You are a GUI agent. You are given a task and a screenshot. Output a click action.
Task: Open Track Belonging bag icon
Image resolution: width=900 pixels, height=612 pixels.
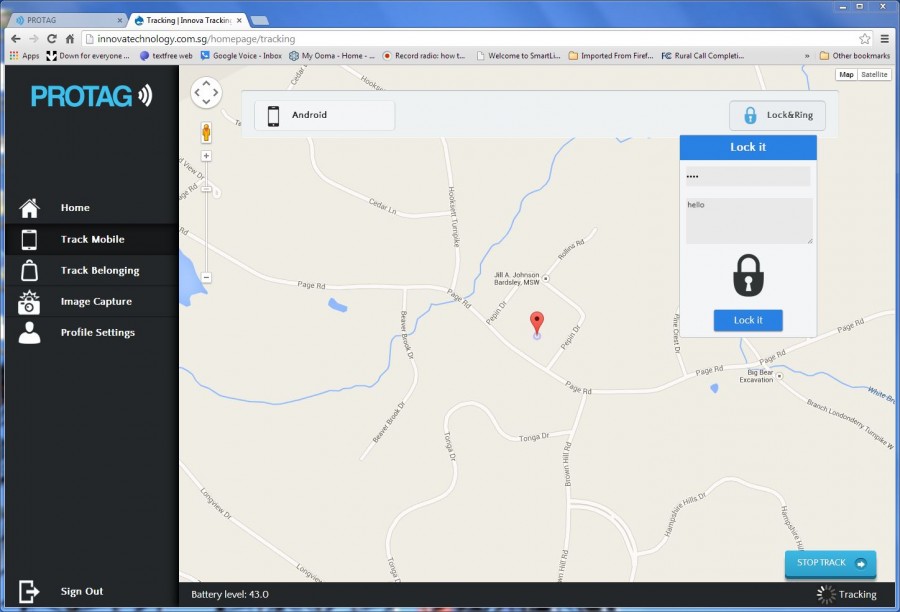pyautogui.click(x=29, y=271)
